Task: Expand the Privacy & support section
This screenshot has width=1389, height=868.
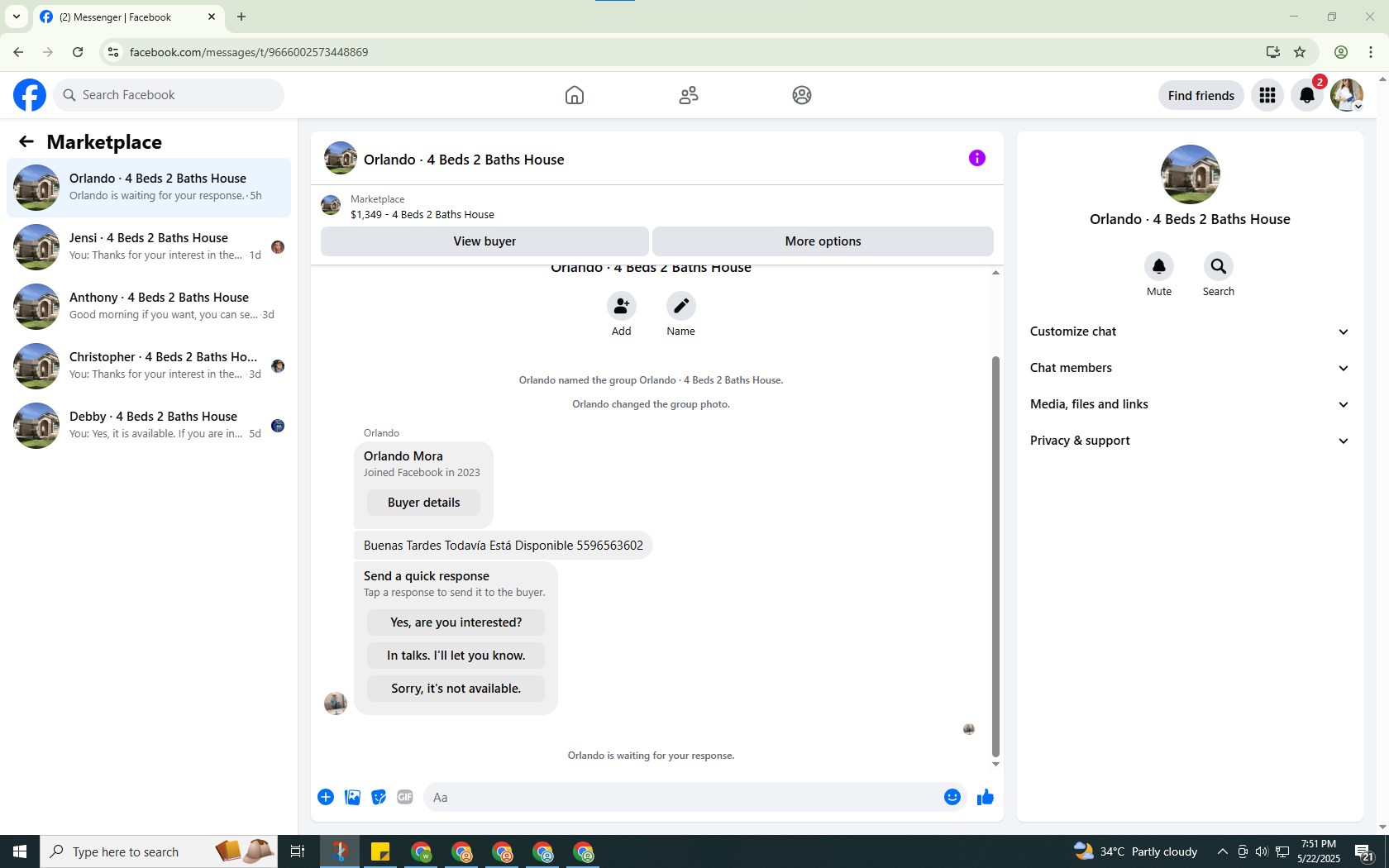Action: tap(1190, 441)
